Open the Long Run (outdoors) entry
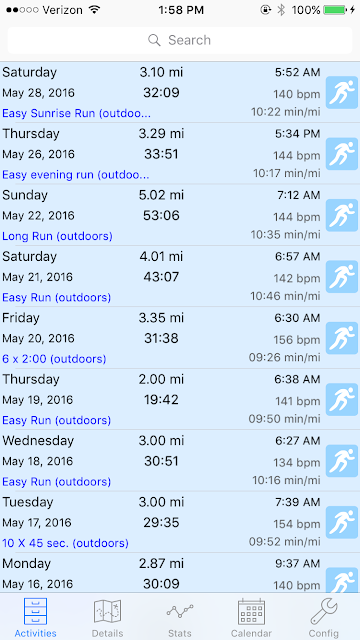This screenshot has height=640, width=360. 57,236
